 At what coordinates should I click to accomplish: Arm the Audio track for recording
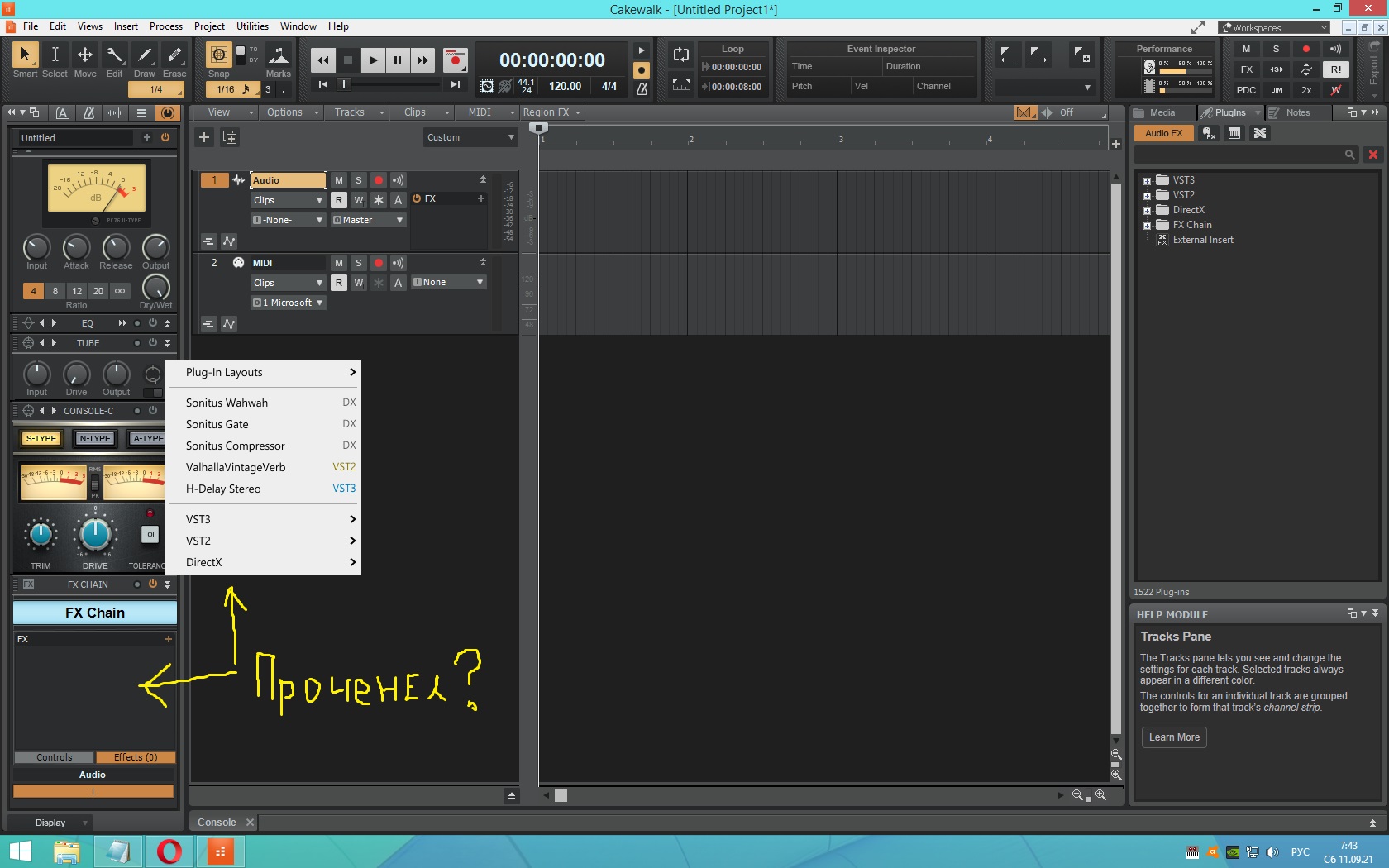click(378, 180)
